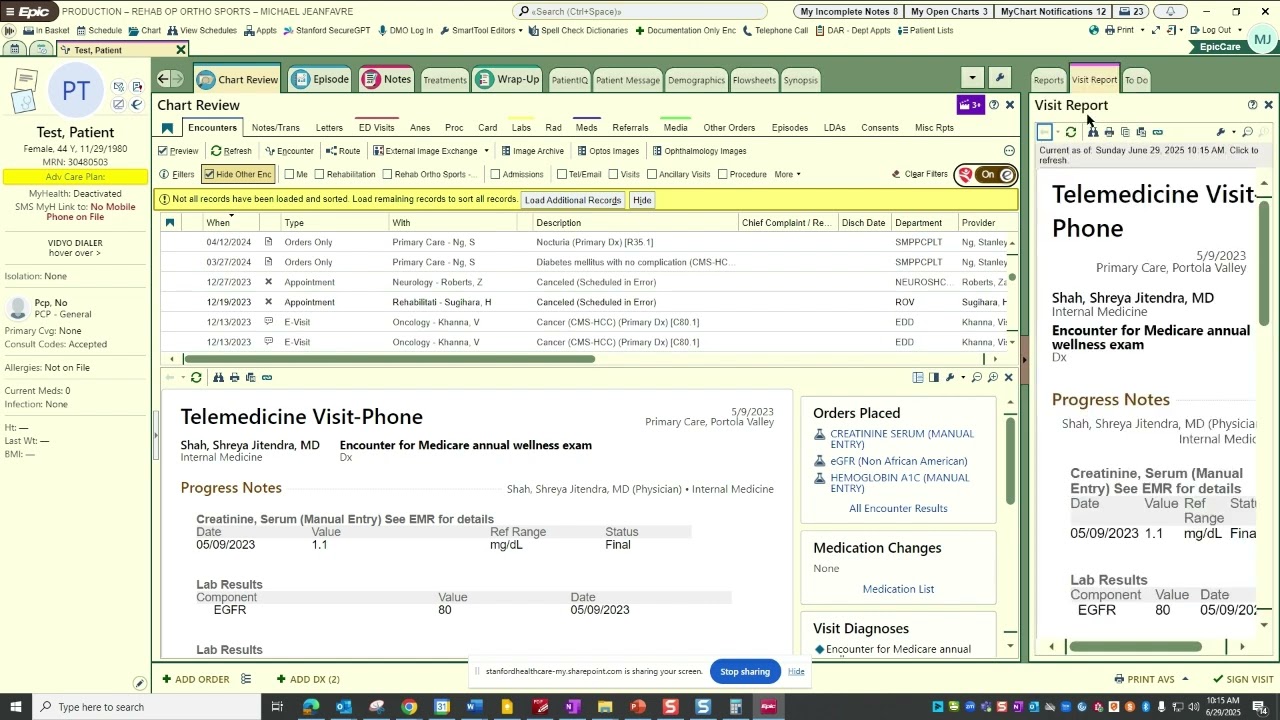
Task: Uncheck Hide Other Enc filter
Action: [x=209, y=174]
